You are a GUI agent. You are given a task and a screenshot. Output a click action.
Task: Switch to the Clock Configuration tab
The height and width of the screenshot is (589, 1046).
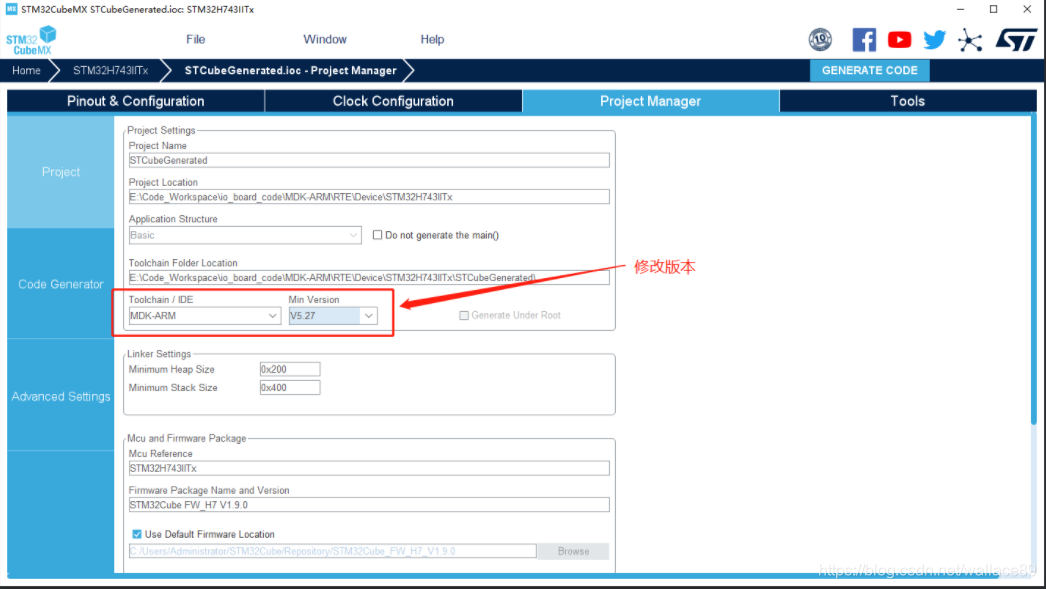point(393,100)
